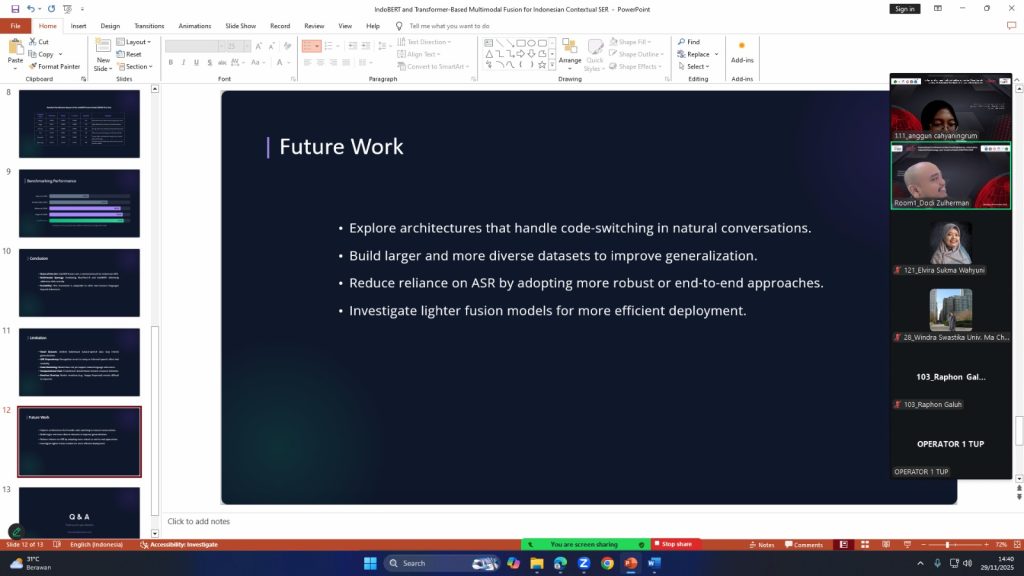Switch to the Transitions ribbon tab

click(149, 26)
